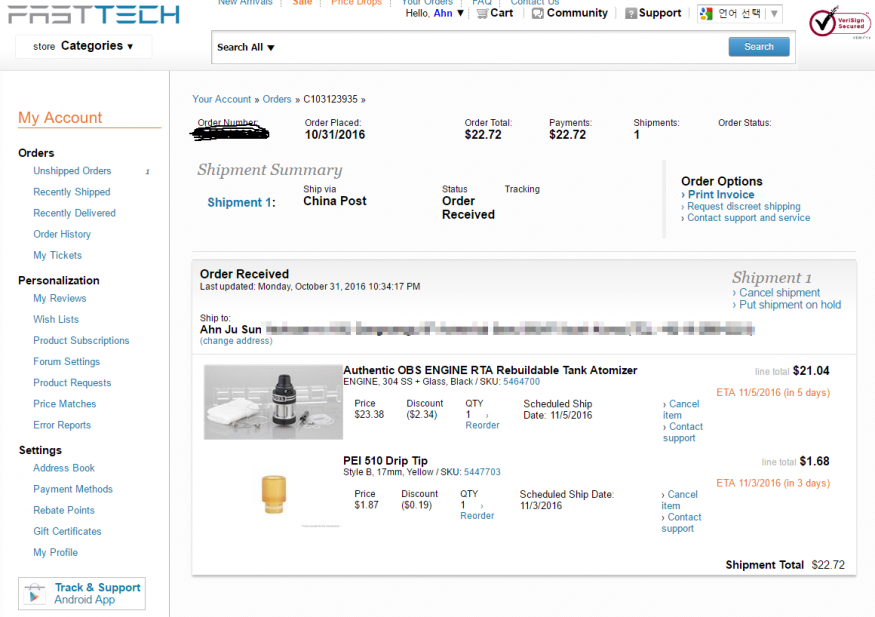The height and width of the screenshot is (617, 875).
Task: Open OBS Engine RTA product thumbnail
Action: [273, 402]
